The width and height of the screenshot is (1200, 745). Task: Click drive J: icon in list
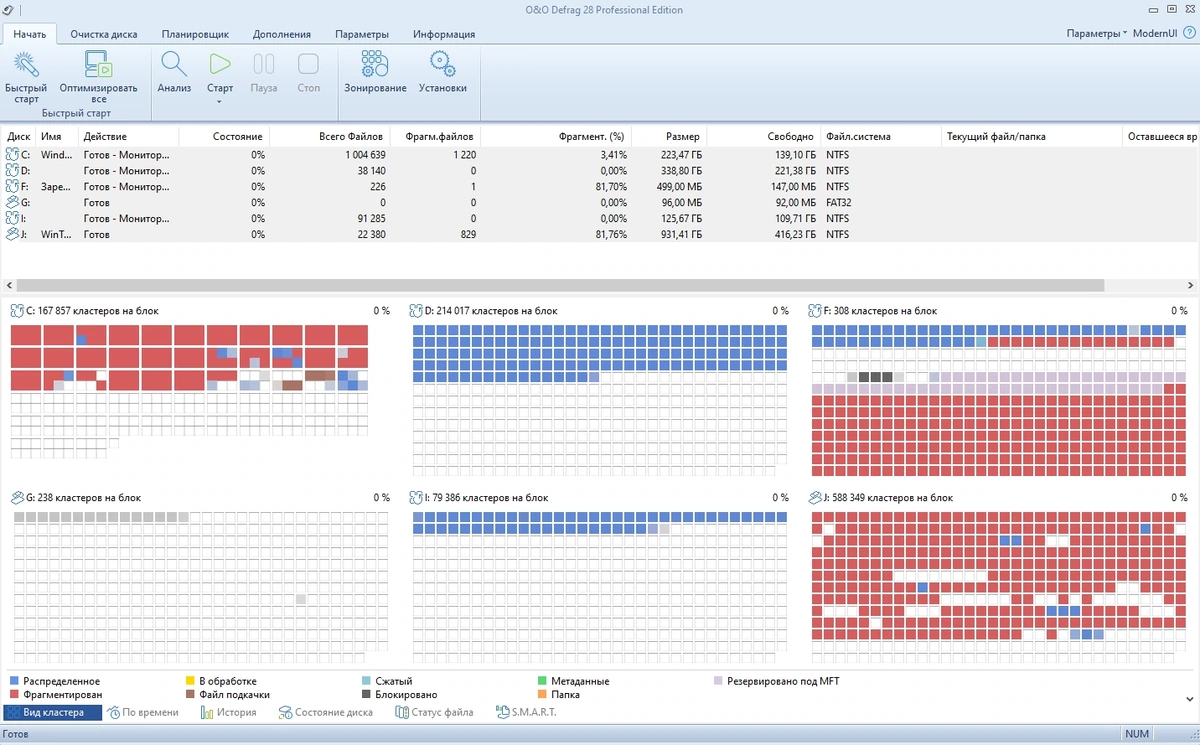pos(13,234)
